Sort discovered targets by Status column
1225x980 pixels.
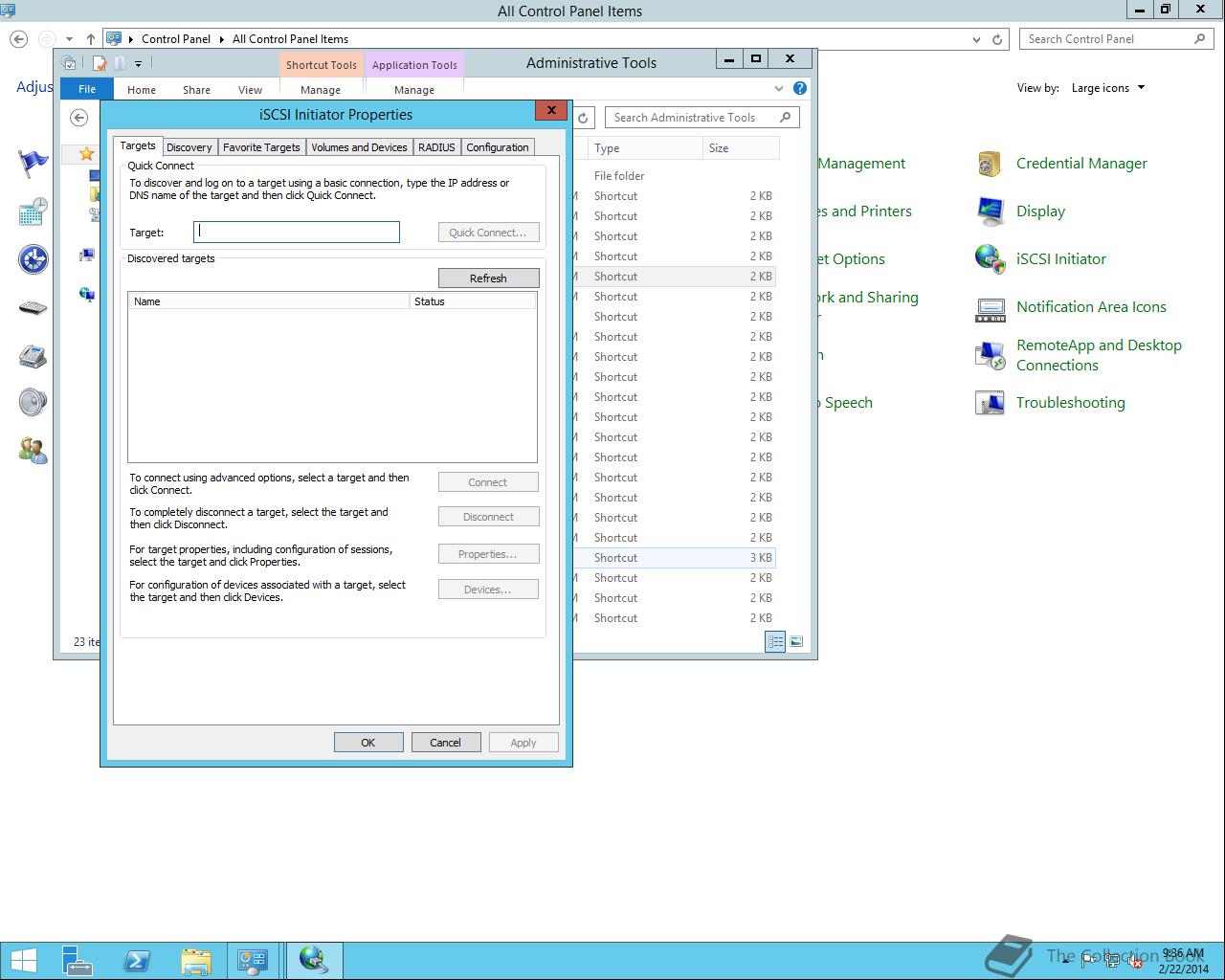coord(473,301)
